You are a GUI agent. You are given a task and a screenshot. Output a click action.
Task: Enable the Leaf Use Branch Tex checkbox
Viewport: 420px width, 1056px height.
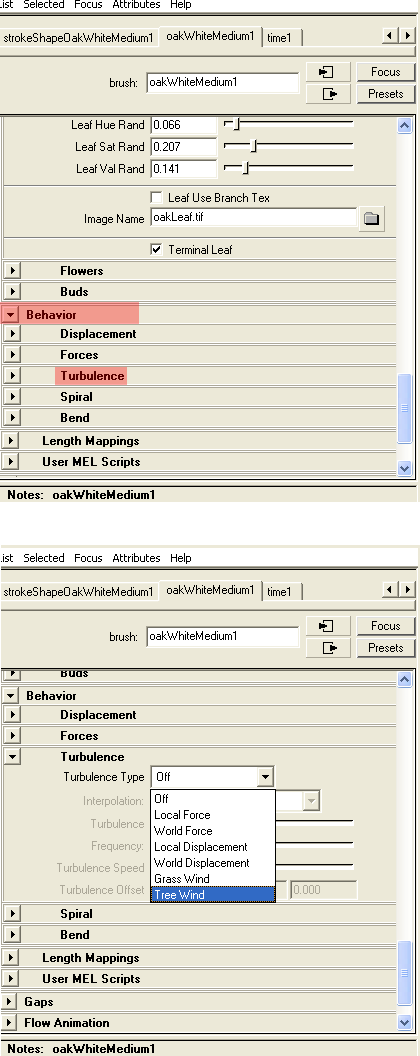[x=156, y=197]
